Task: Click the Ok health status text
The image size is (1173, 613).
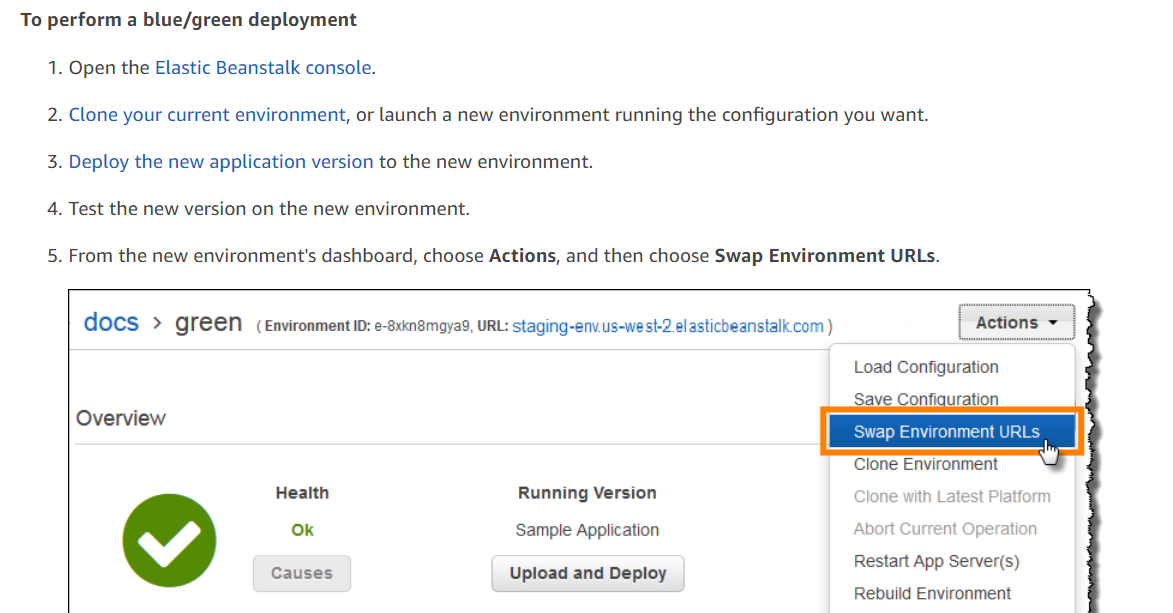Action: click(x=302, y=530)
